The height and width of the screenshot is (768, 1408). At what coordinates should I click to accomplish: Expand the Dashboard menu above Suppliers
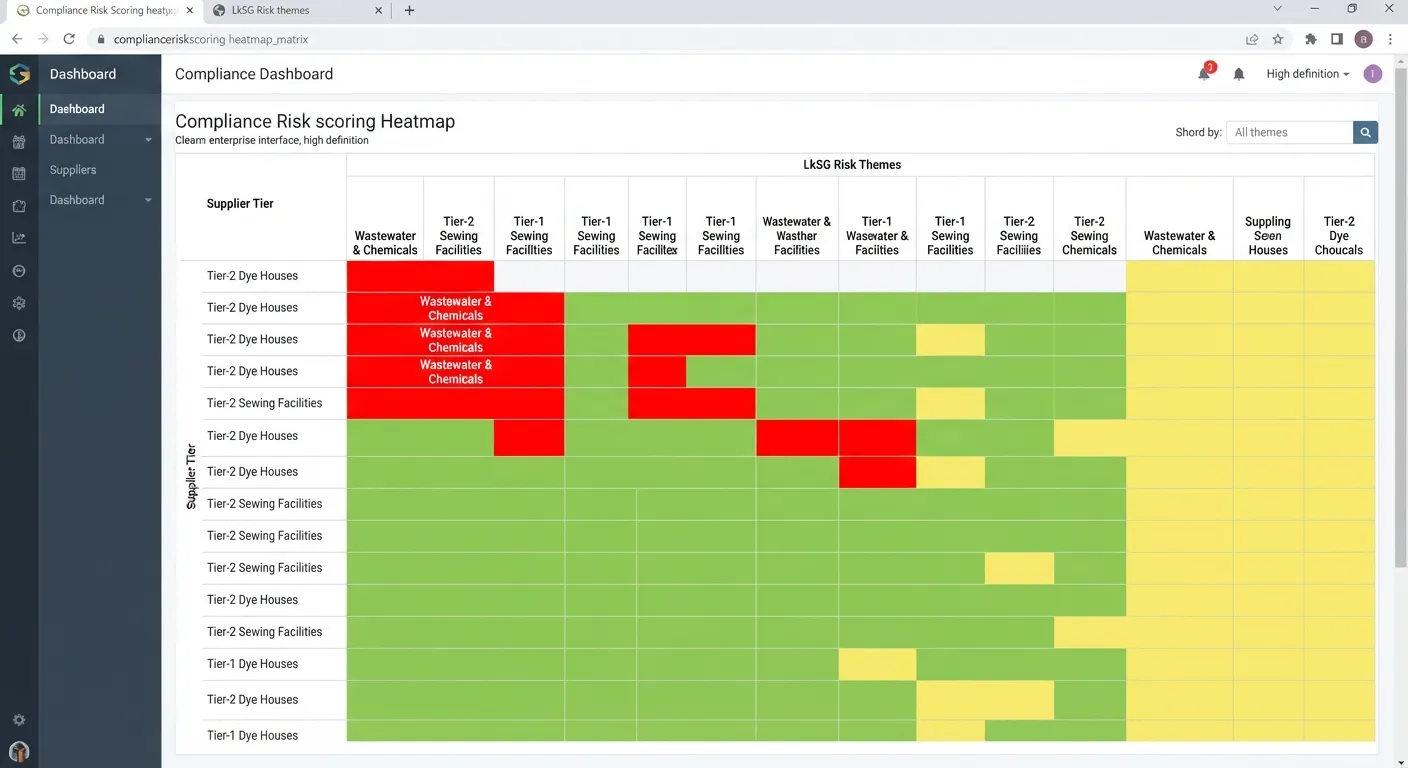coord(100,140)
